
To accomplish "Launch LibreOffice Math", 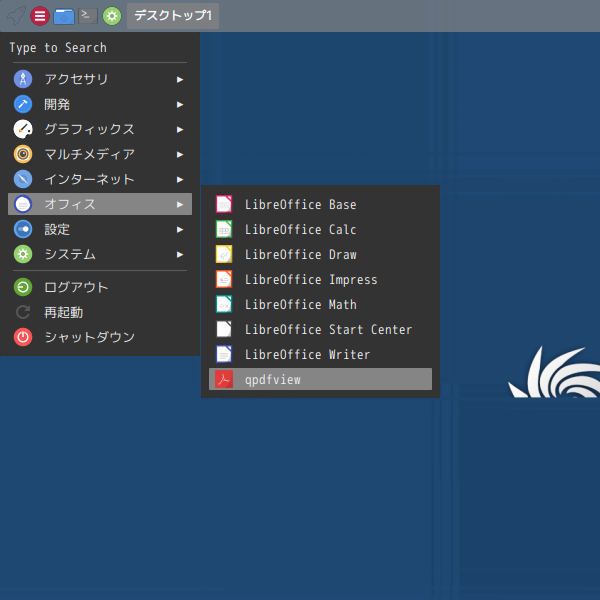I will 320,304.
